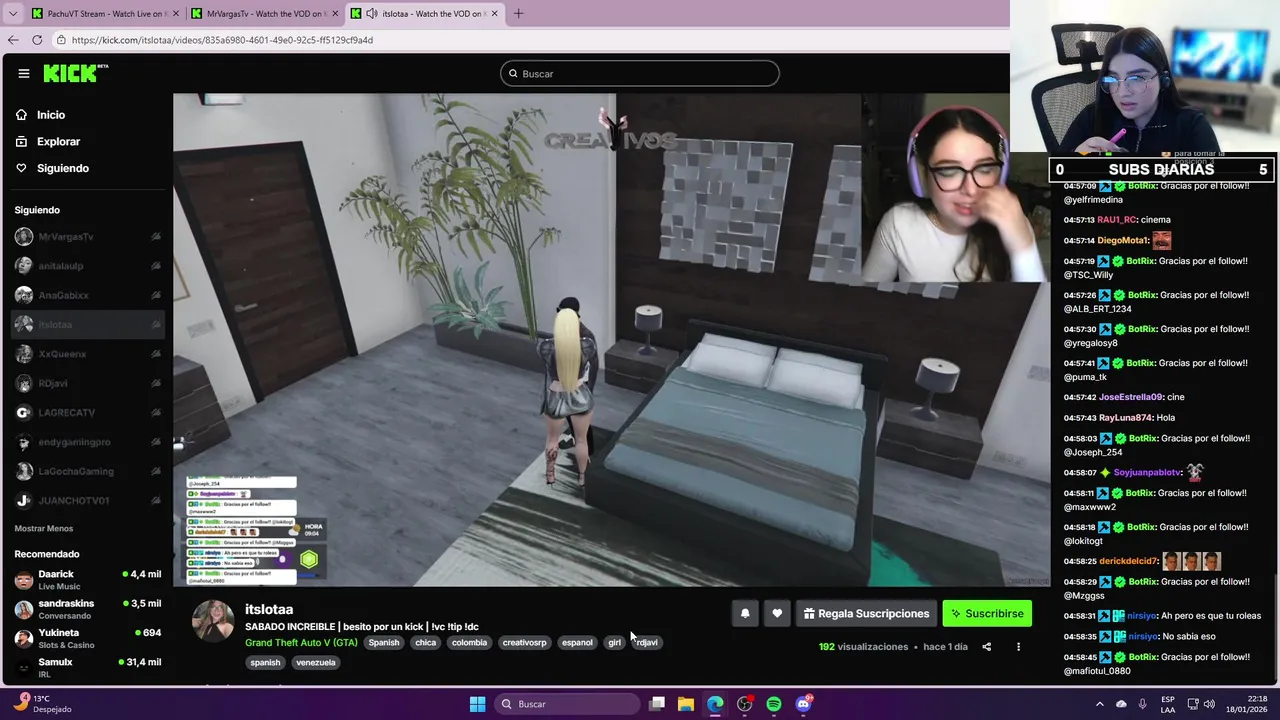Show hidden system tray icons
This screenshot has height=720, width=1280.
pos(1100,704)
